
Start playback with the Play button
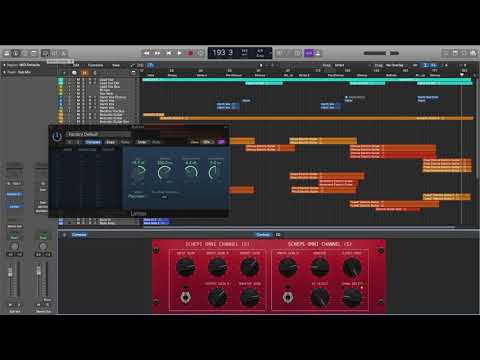tap(179, 53)
